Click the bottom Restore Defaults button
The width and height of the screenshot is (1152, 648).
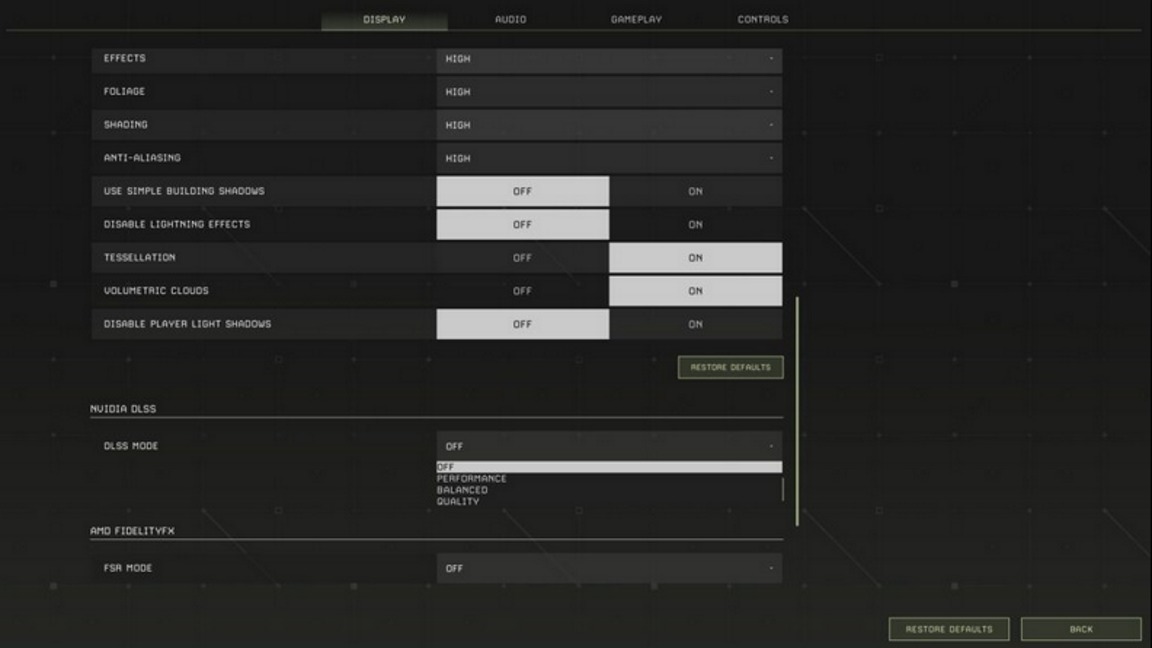[948, 629]
